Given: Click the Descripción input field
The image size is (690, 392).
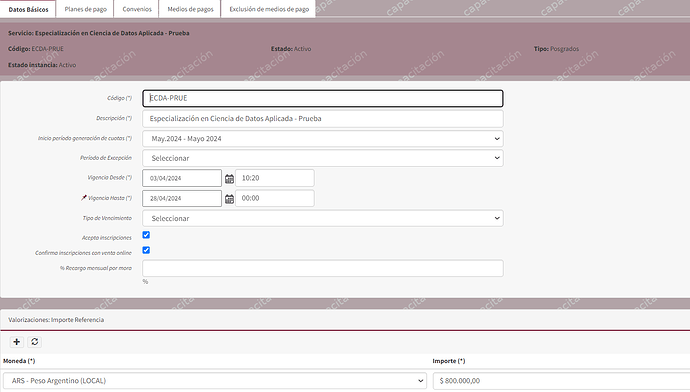Looking at the screenshot, I should [323, 118].
